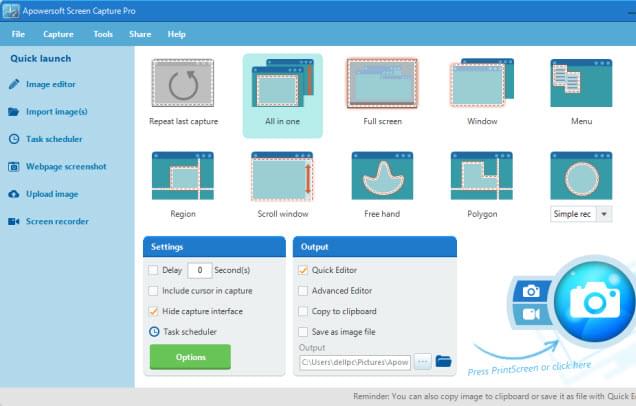Click the green Options button
The width and height of the screenshot is (636, 406).
[x=190, y=357]
